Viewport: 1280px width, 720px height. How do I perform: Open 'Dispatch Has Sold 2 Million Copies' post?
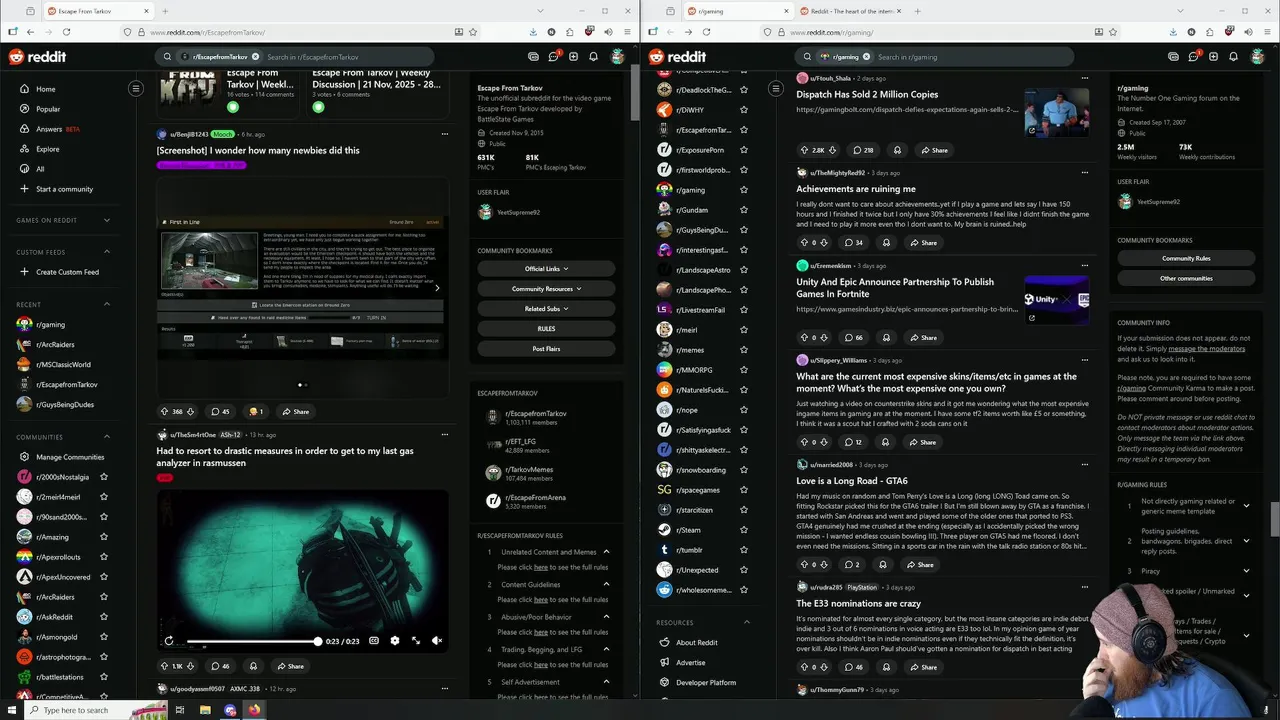(867, 95)
